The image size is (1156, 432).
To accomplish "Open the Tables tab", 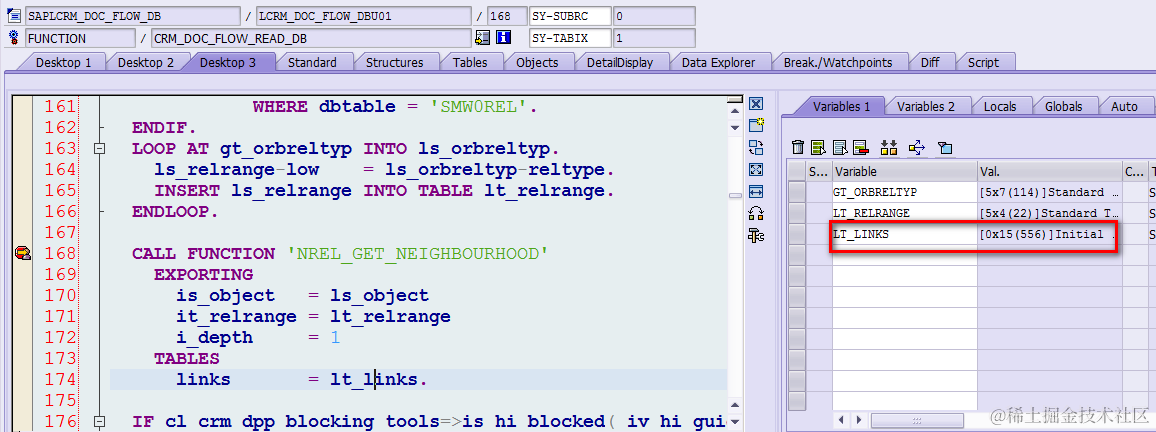I will click(x=470, y=63).
